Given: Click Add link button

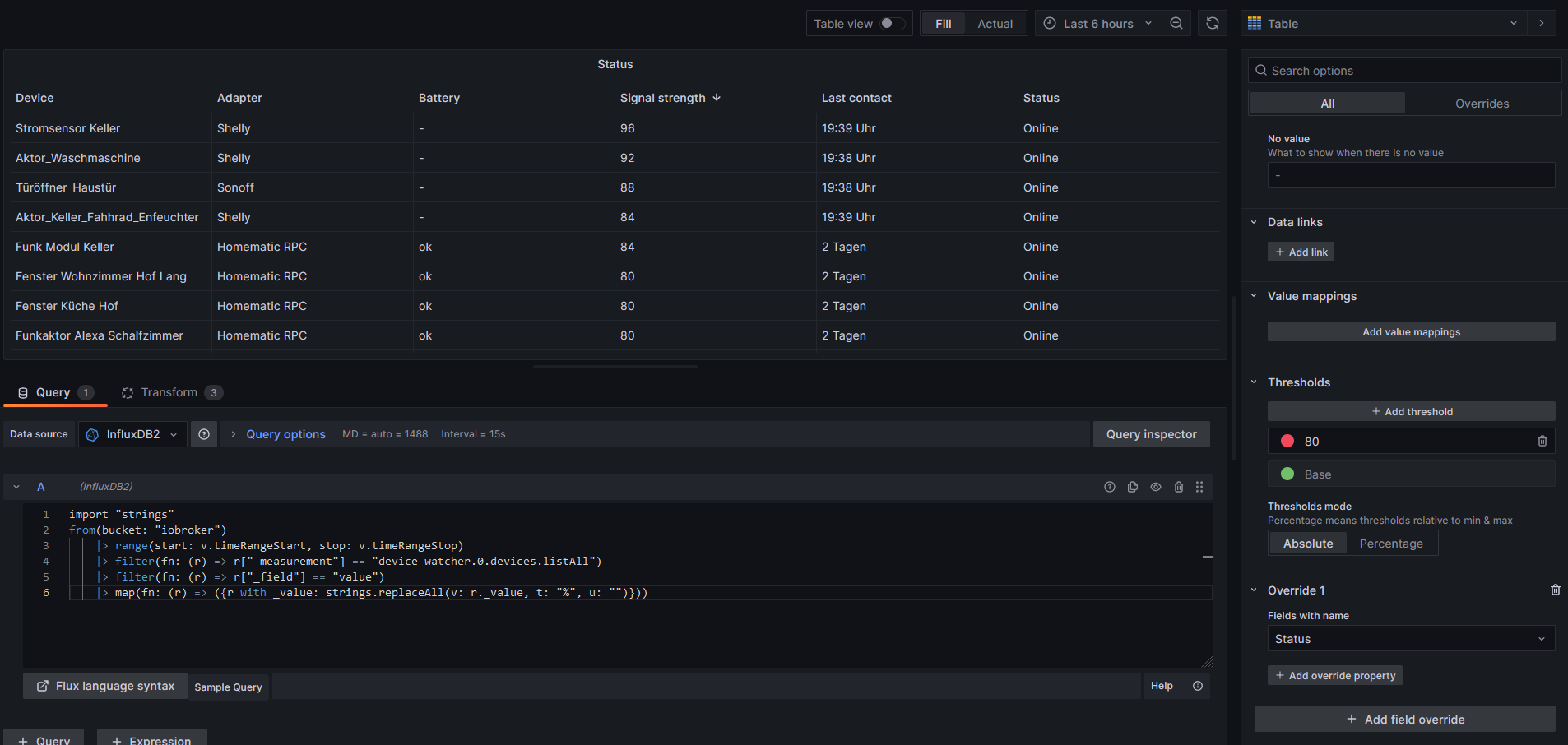Looking at the screenshot, I should [1301, 252].
